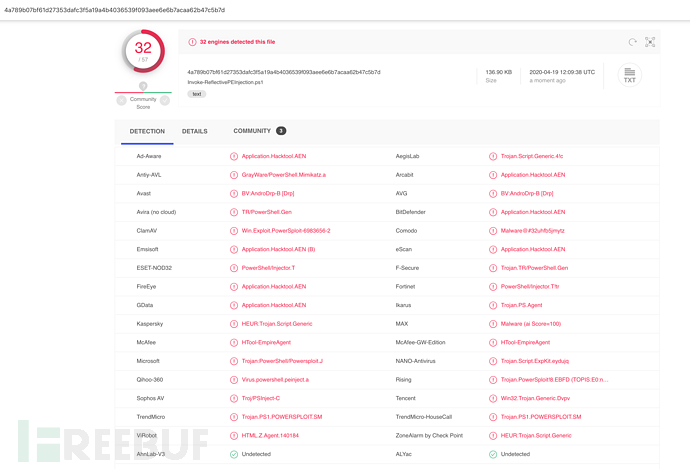Viewport: 690px width, 469px height.
Task: Click the warning icon for Tencent detection
Action: 493,398
